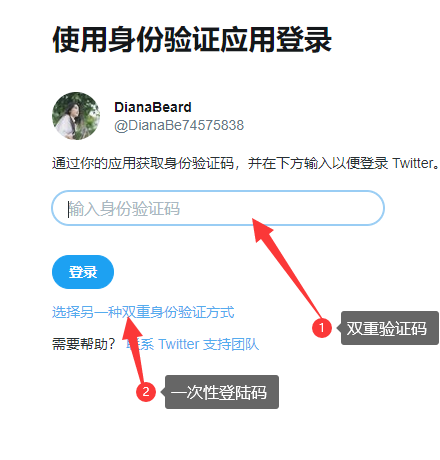
Task: Click the DianaBeard display name
Action: click(x=153, y=107)
